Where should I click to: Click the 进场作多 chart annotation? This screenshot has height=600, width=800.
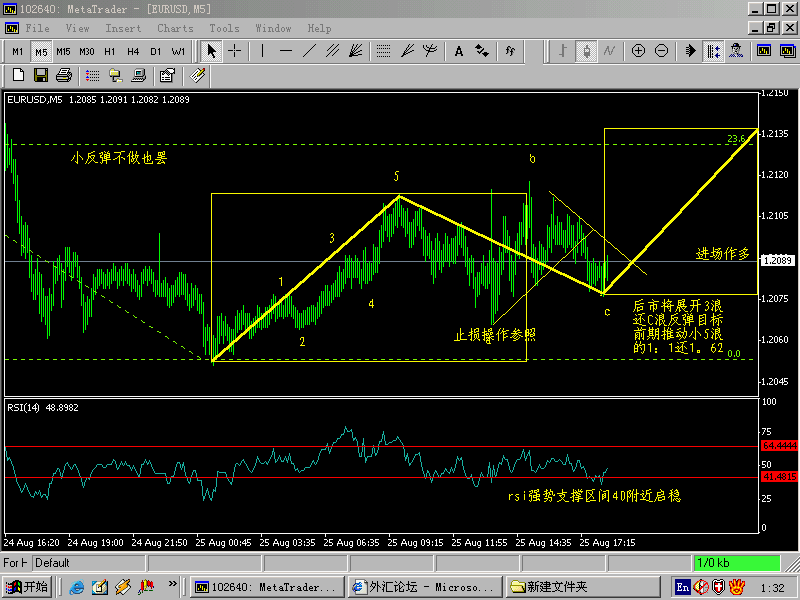click(722, 254)
